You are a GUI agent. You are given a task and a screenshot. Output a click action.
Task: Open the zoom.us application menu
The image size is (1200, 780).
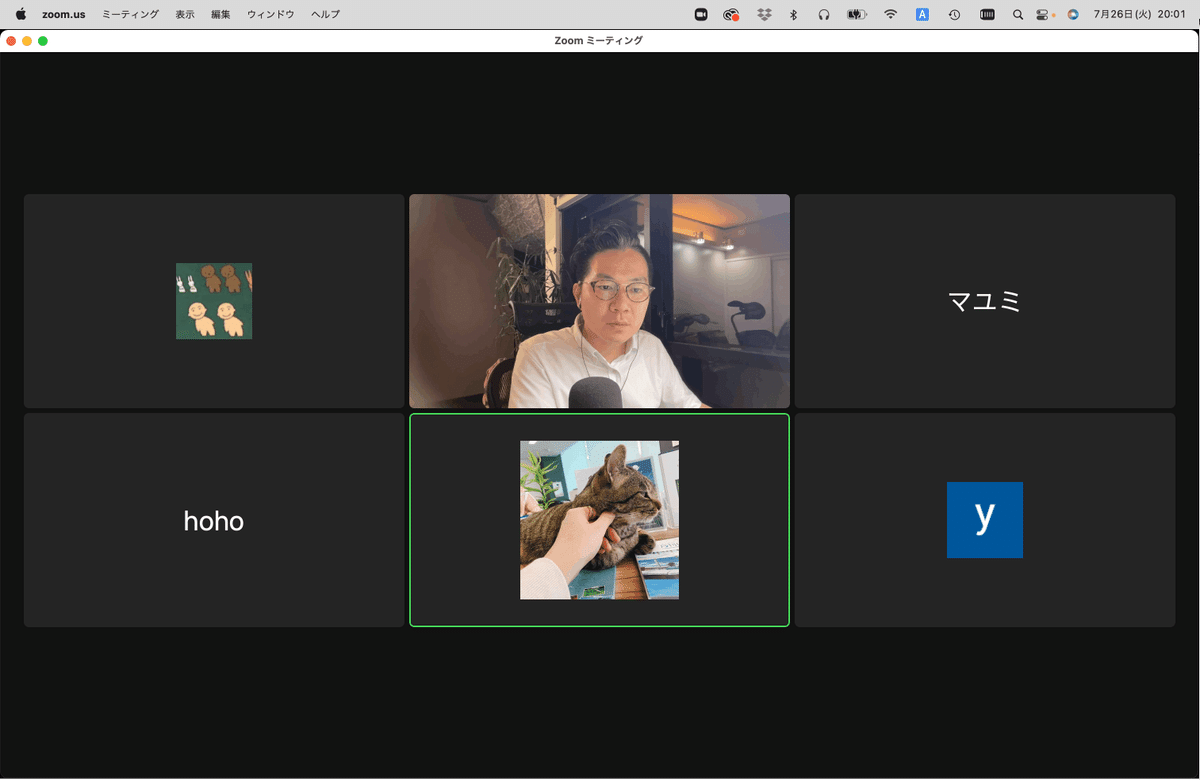point(64,14)
